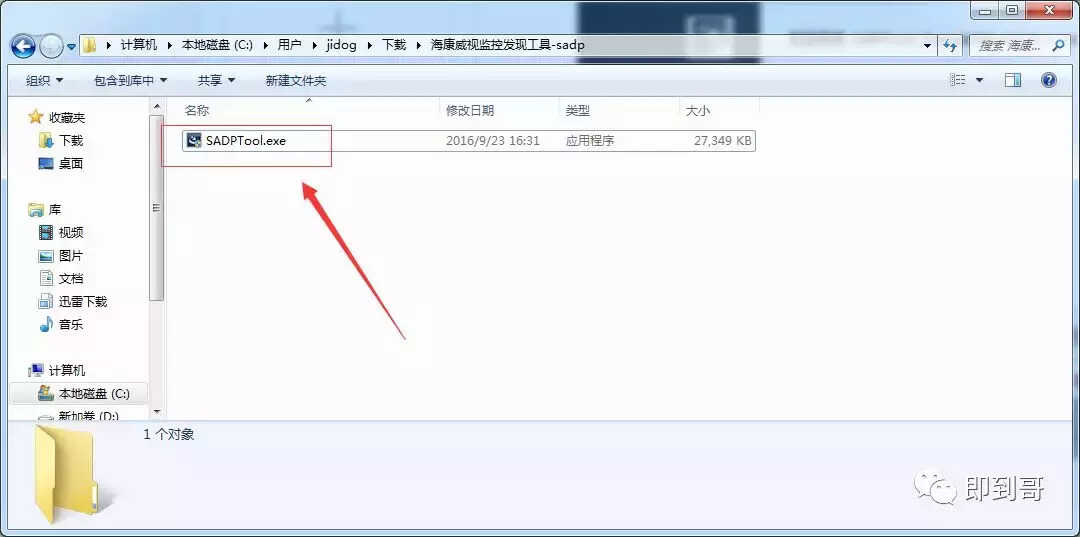The image size is (1080, 537).
Task: Select 收藏夹 in the navigation pane
Action: click(x=67, y=118)
